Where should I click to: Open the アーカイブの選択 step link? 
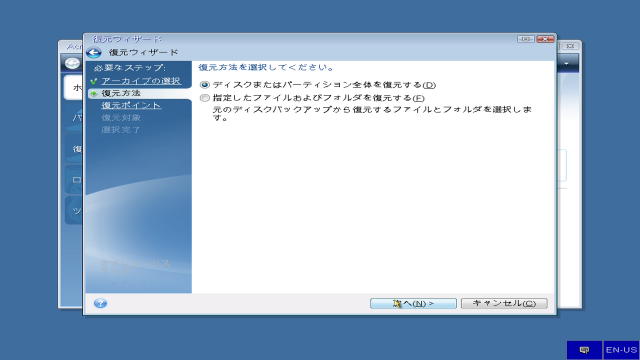click(x=141, y=81)
